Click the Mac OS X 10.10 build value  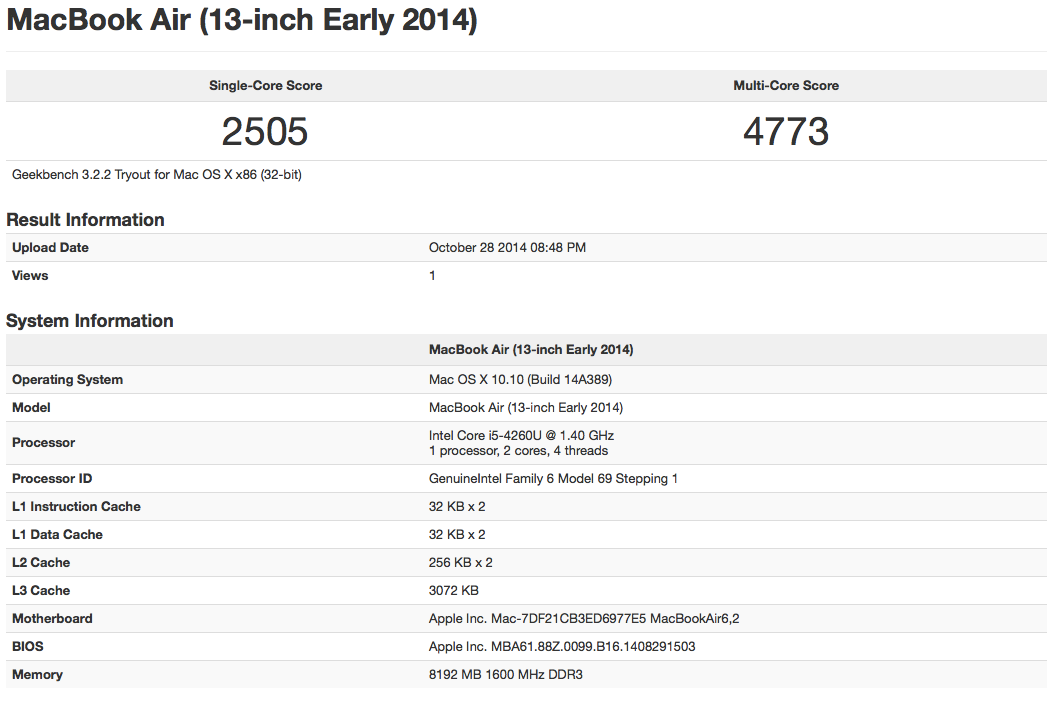[x=520, y=380]
